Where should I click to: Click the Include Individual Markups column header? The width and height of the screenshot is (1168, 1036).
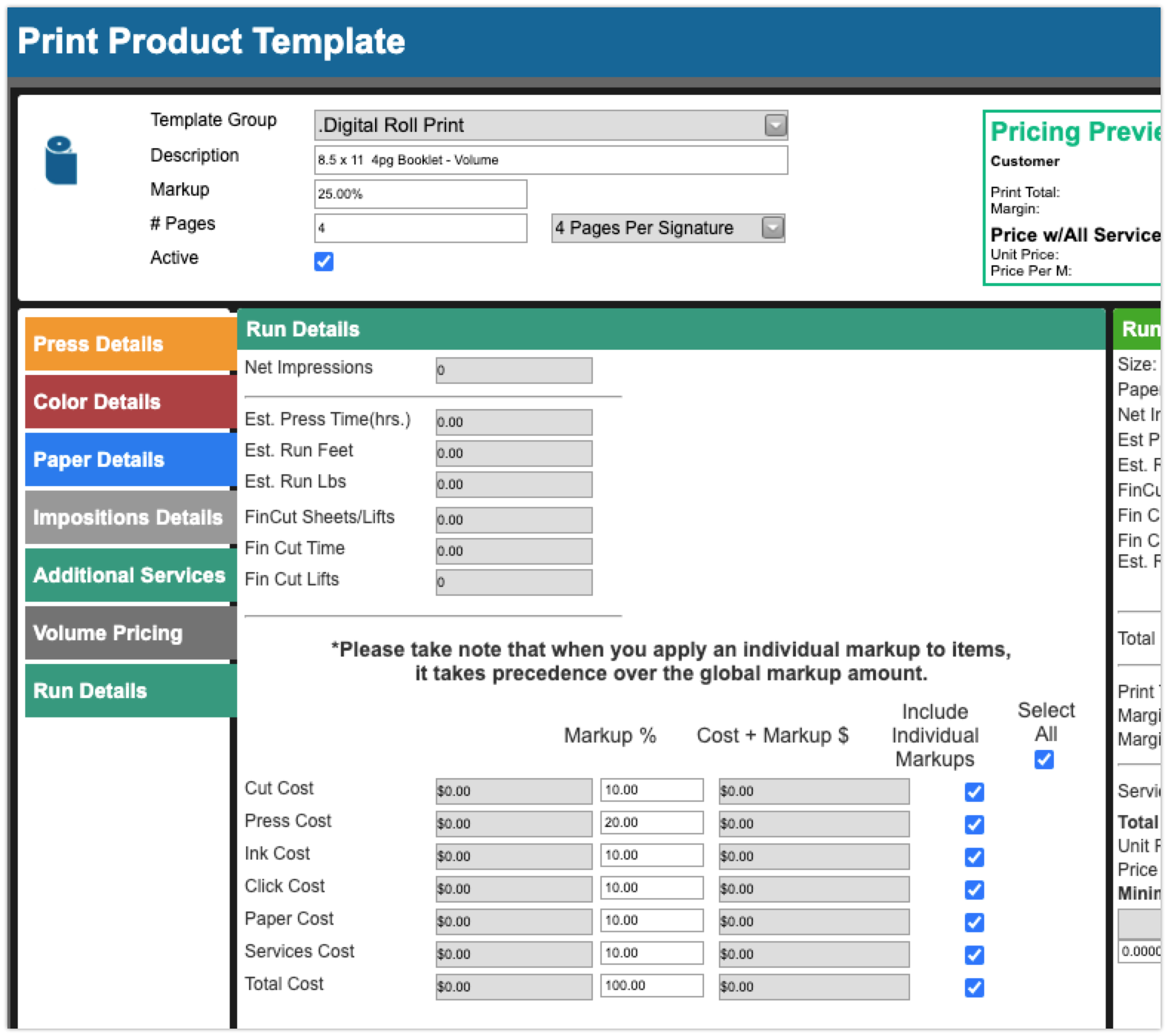pyautogui.click(x=935, y=735)
